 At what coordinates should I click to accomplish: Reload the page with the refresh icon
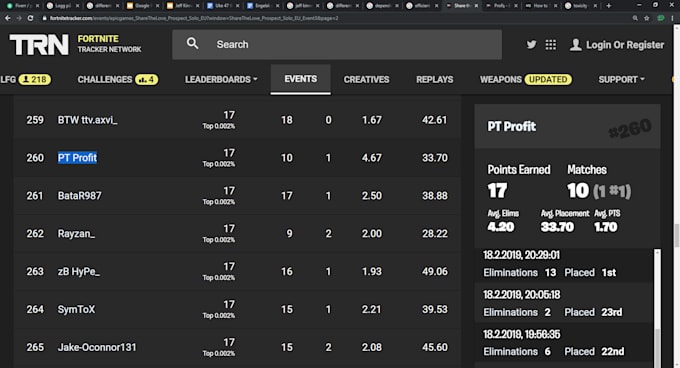[30, 18]
